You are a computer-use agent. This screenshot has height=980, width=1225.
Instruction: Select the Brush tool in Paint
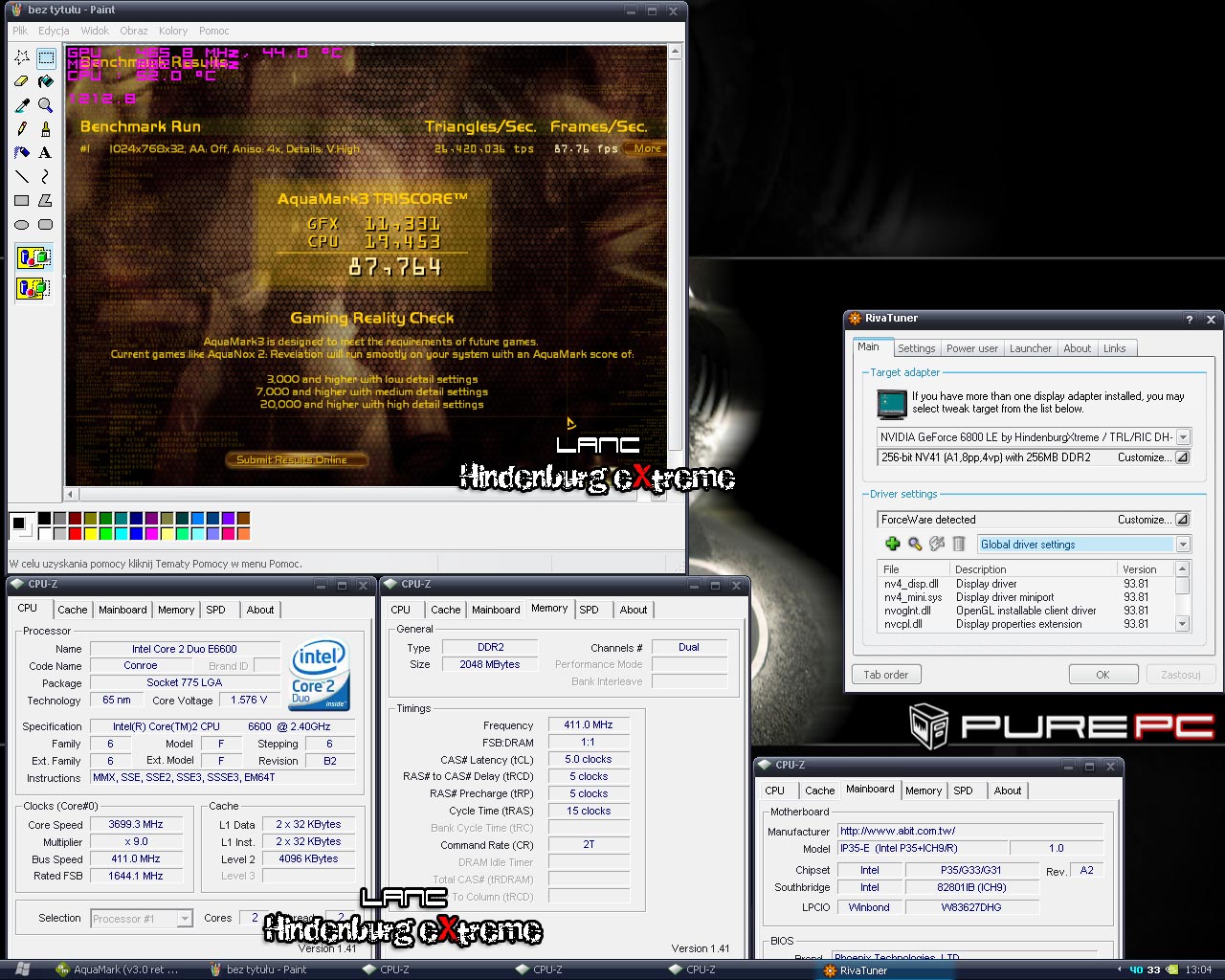pos(45,129)
